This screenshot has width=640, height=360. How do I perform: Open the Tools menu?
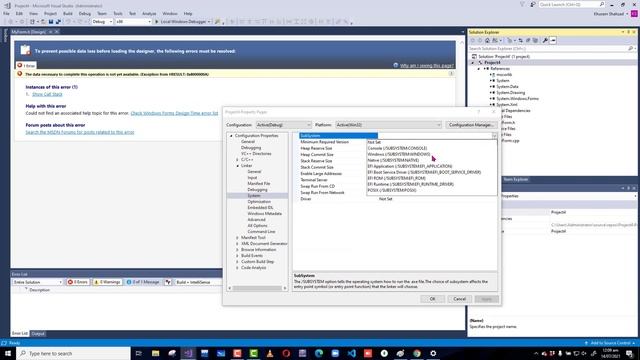point(118,13)
